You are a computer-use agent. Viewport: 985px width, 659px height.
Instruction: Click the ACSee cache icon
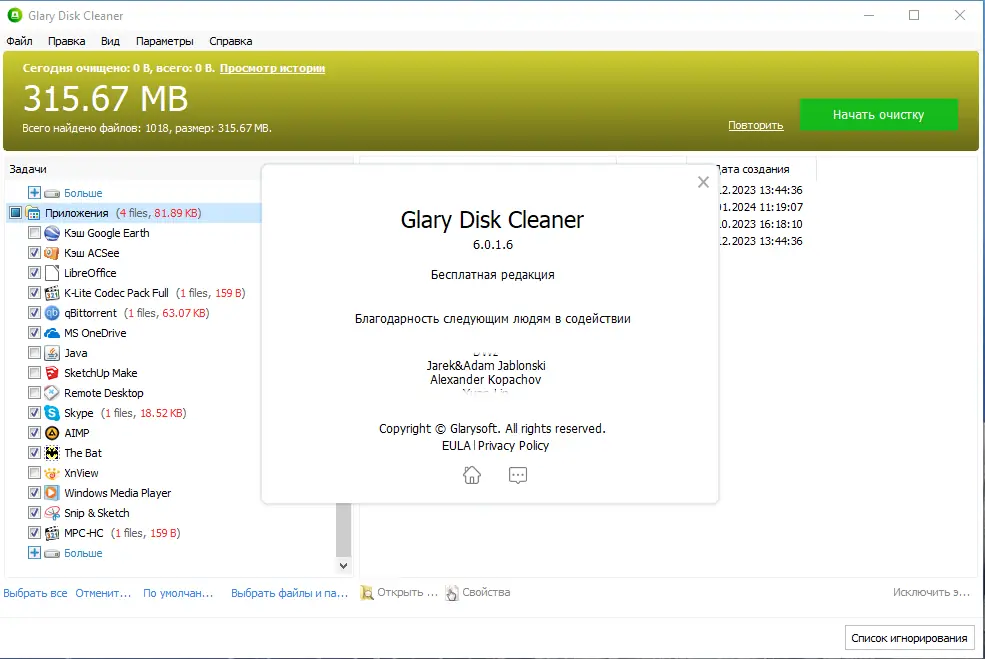(x=52, y=253)
